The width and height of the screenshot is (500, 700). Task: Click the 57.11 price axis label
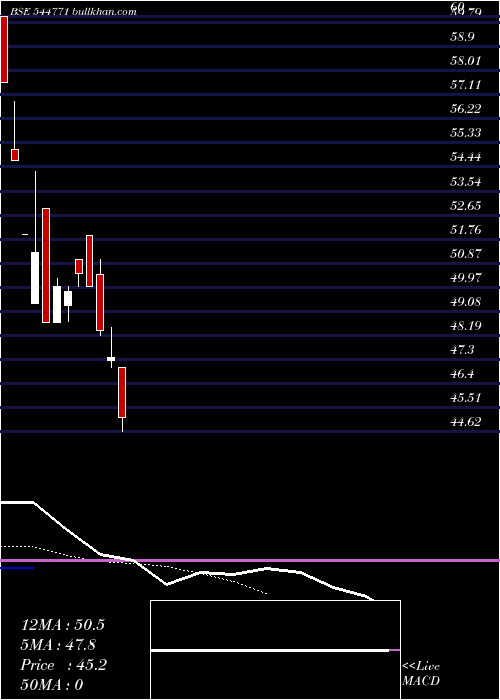(465, 85)
